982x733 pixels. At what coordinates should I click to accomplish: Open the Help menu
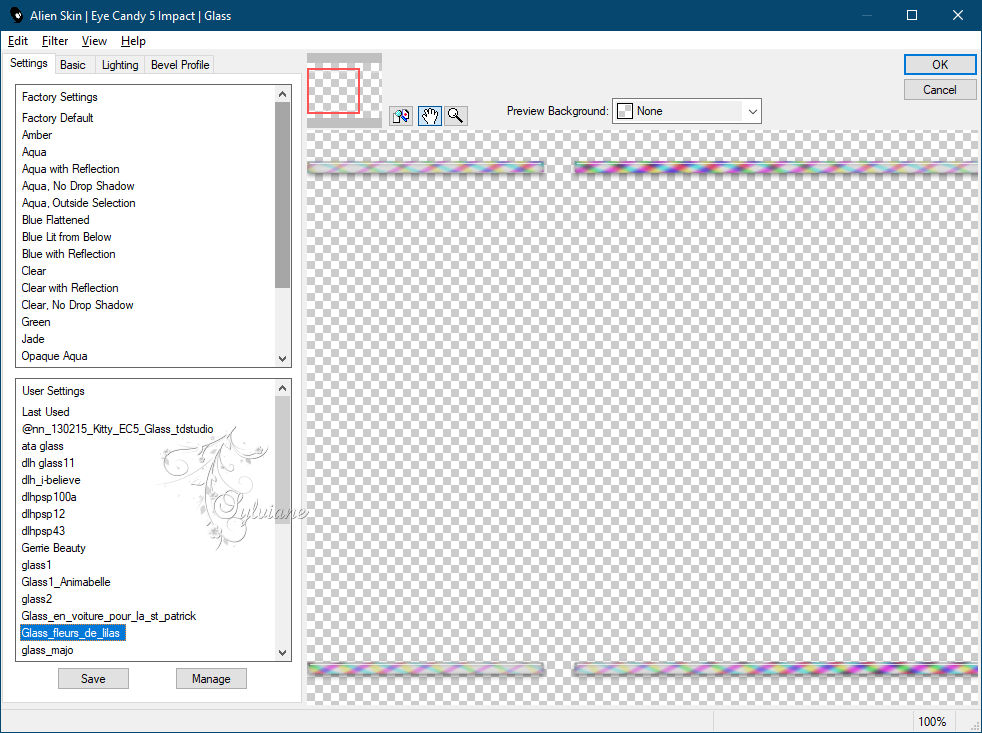coord(133,41)
